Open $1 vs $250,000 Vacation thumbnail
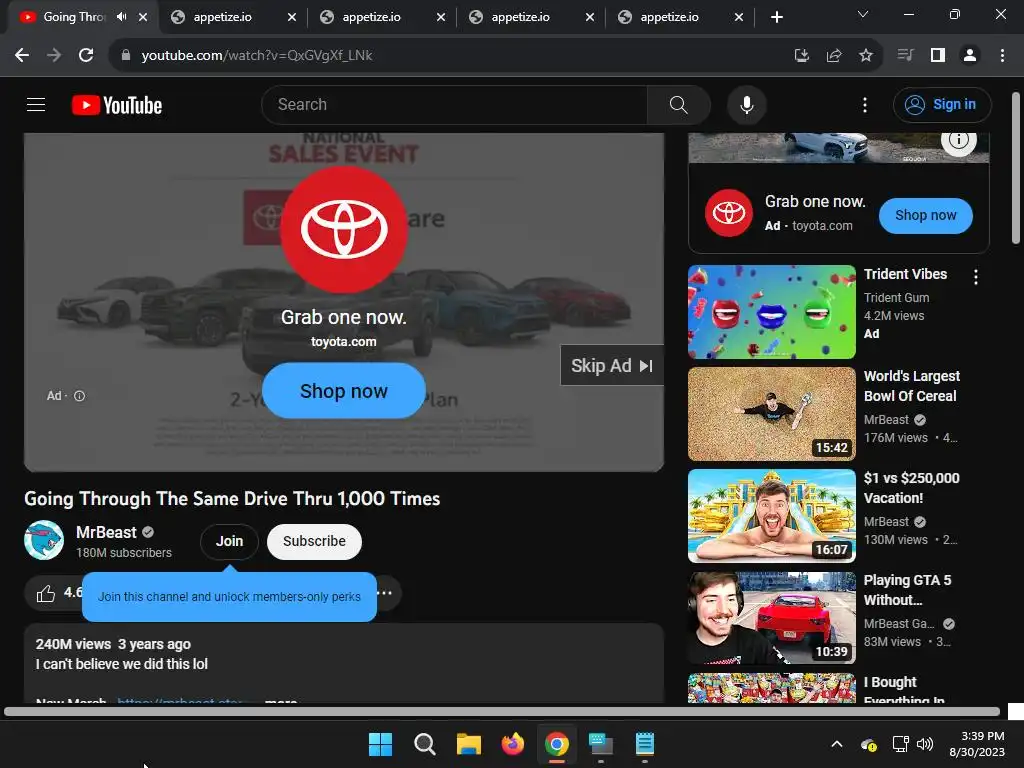 coord(771,516)
